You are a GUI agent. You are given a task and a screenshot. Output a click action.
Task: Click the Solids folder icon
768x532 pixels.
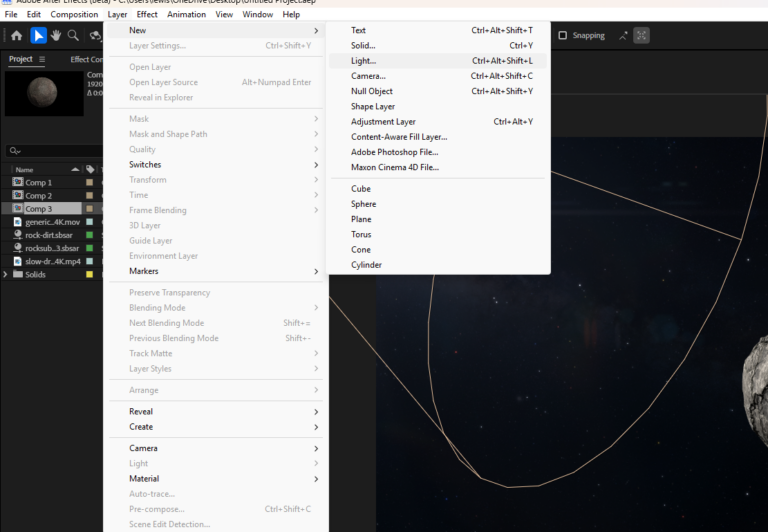[x=18, y=274]
